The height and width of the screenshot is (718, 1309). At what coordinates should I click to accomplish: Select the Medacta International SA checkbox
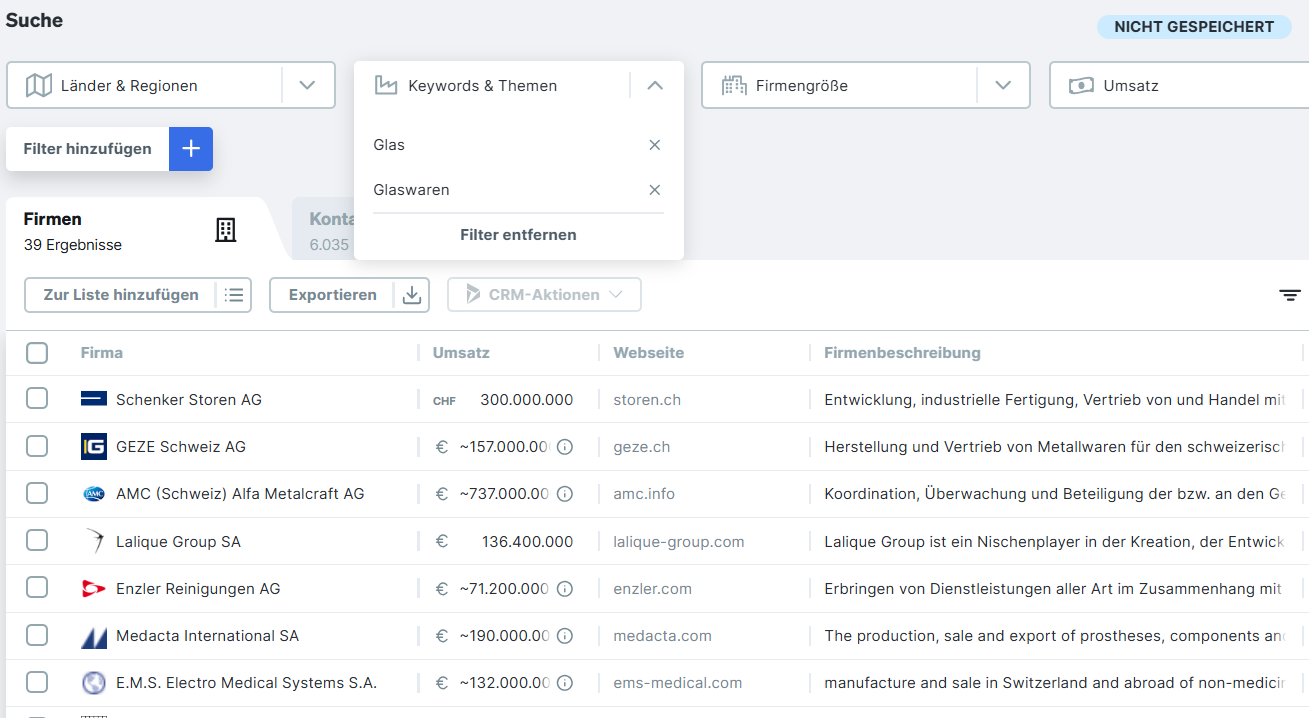(x=37, y=636)
